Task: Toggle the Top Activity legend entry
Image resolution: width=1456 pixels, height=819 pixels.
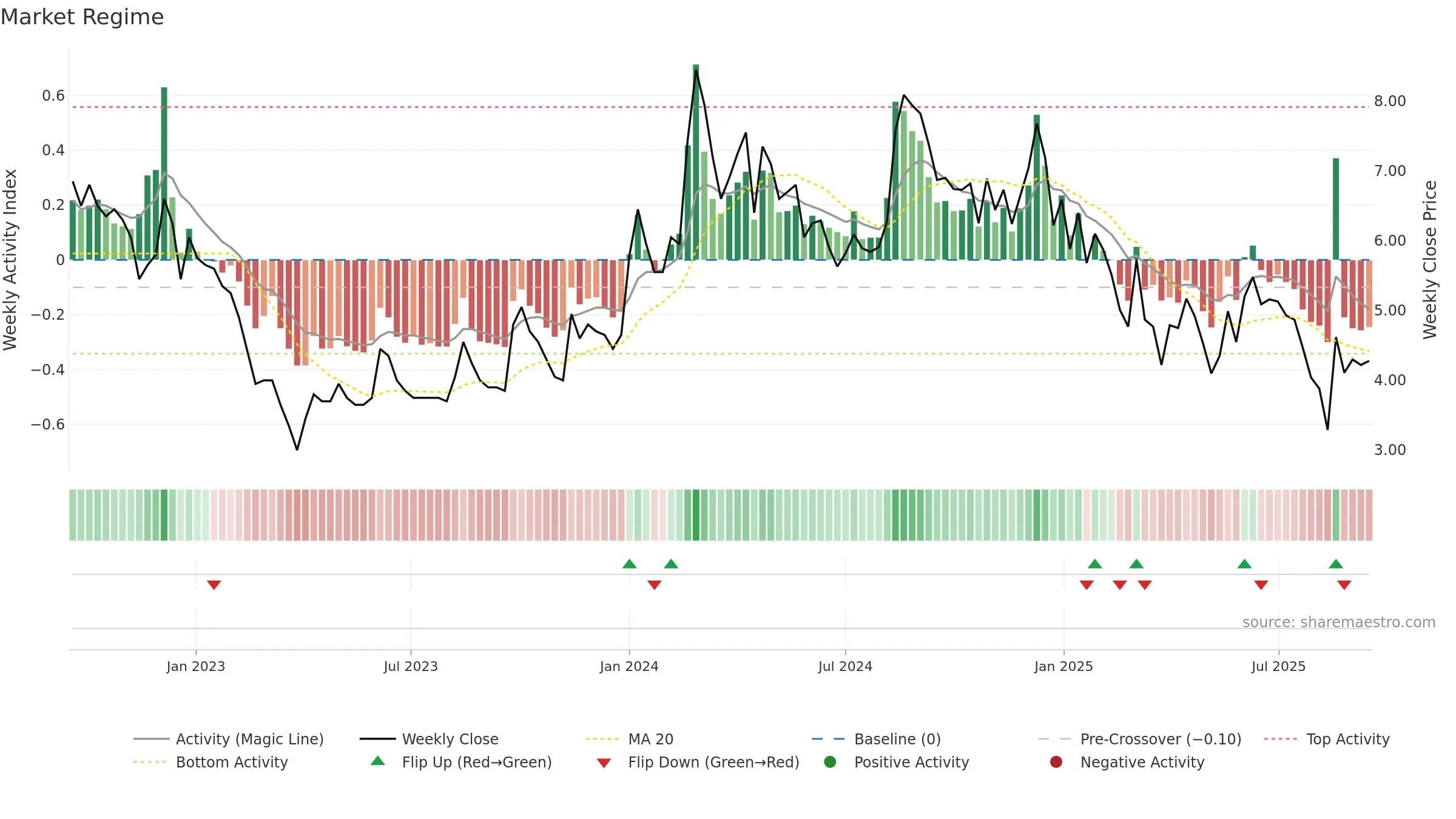Action: click(x=1327, y=739)
